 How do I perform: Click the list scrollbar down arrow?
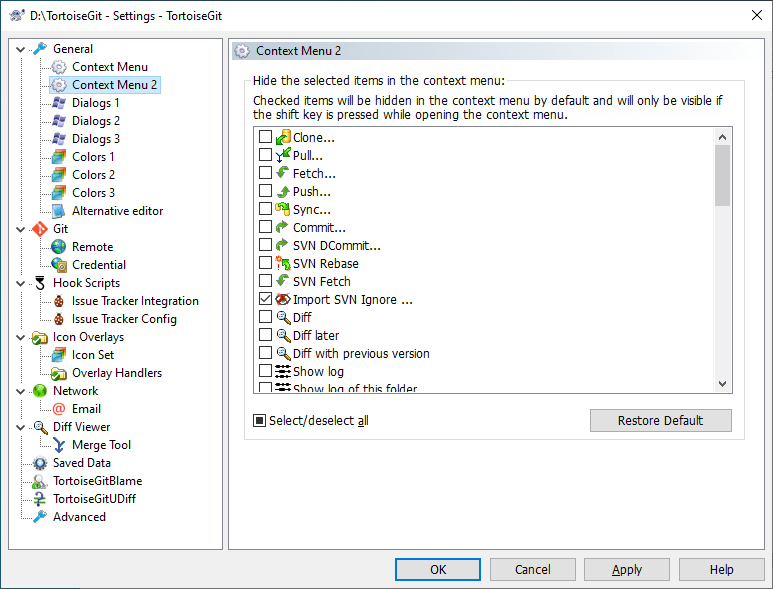point(723,384)
